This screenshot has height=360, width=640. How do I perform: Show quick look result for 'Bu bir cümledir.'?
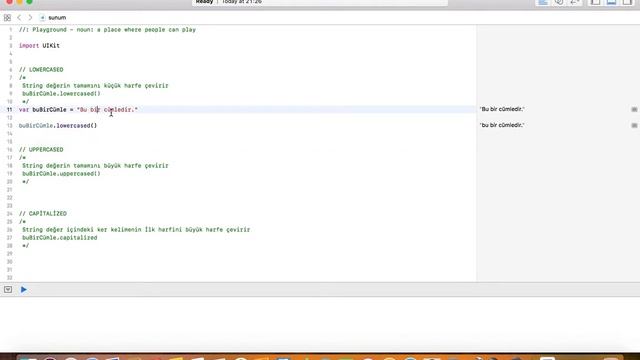(x=634, y=109)
